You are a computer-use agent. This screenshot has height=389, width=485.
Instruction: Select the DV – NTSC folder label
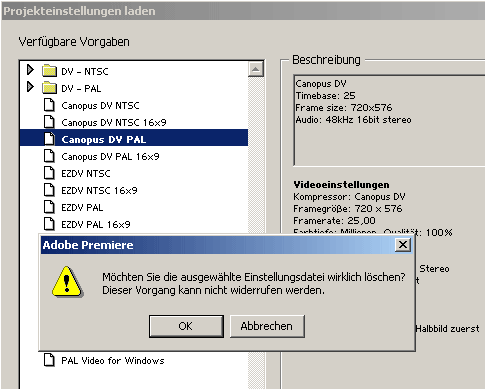tap(85, 72)
